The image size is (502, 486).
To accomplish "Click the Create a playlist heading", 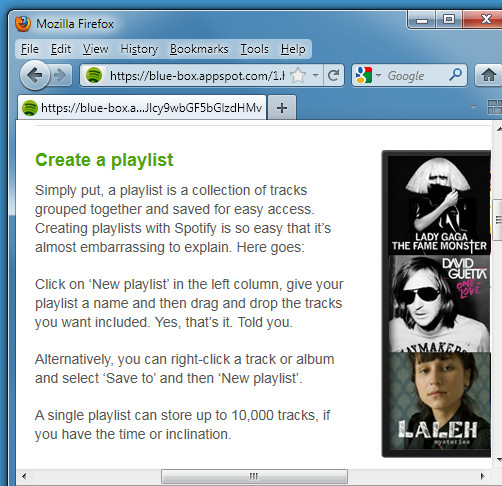I will pos(104,160).
